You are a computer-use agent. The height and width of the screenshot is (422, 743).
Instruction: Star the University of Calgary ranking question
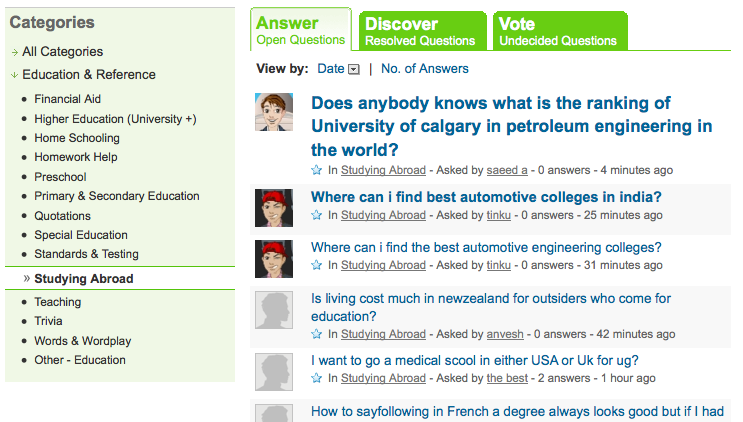tap(317, 171)
